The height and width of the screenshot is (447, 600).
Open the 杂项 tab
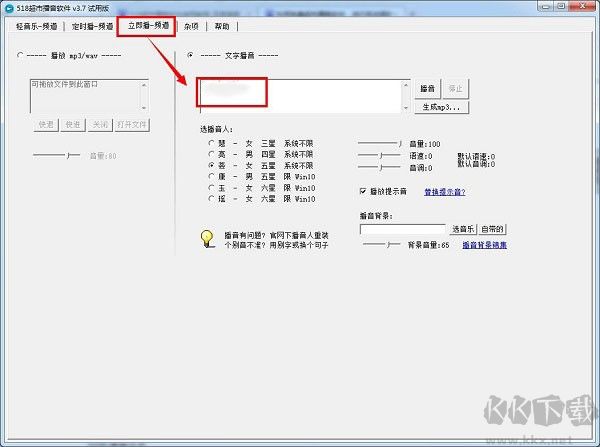click(x=191, y=26)
